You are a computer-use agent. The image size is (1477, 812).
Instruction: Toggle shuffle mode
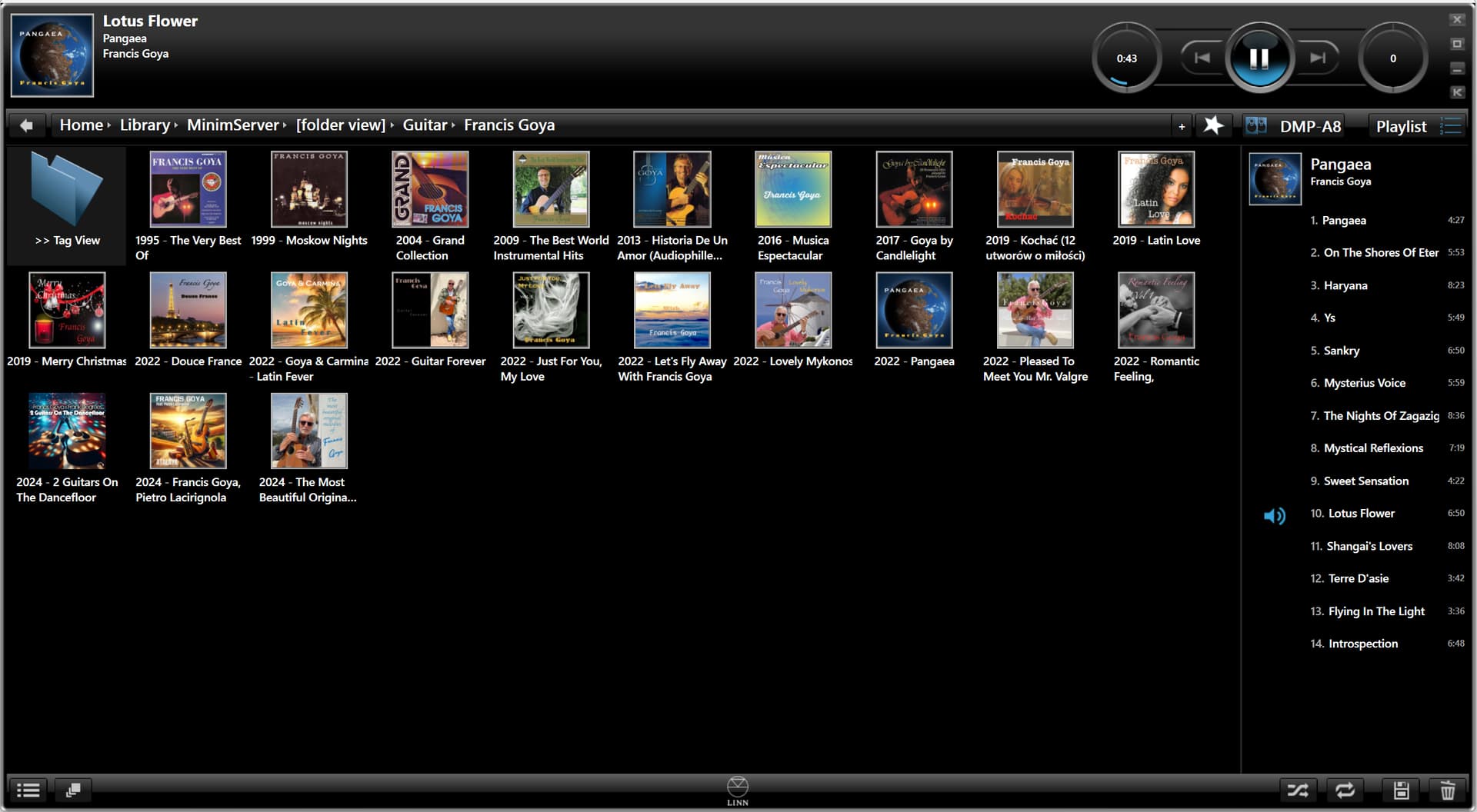pos(1298,790)
